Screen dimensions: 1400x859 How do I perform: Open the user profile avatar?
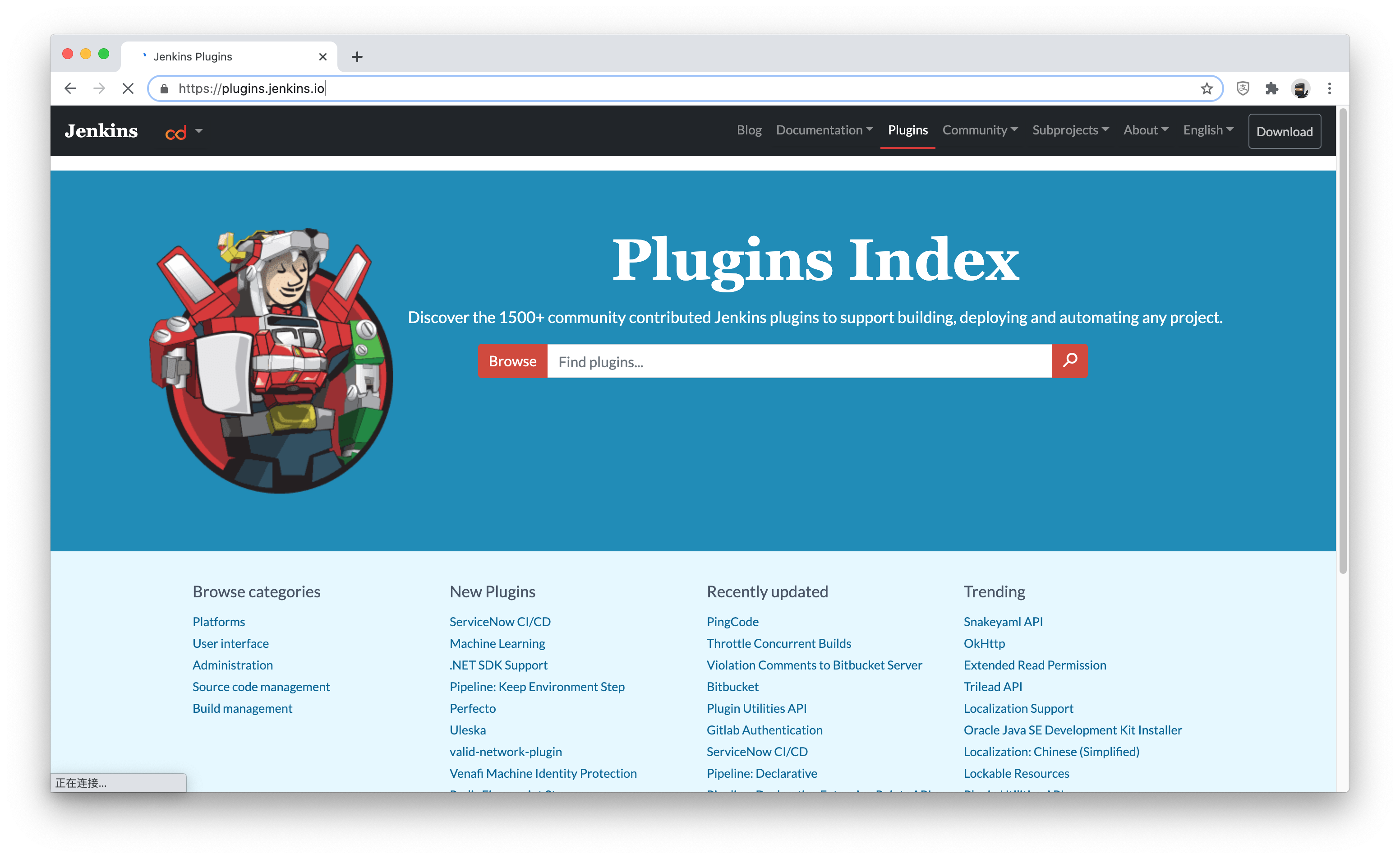(x=1301, y=88)
